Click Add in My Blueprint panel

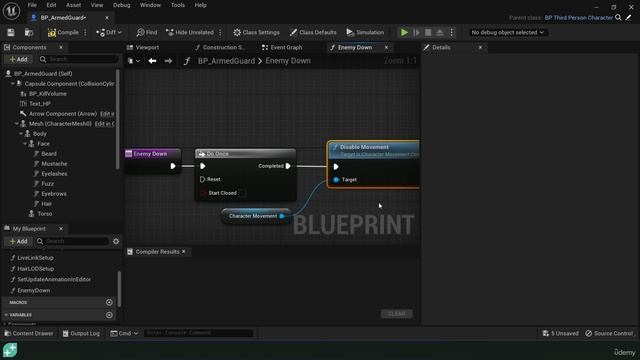[x=18, y=241]
